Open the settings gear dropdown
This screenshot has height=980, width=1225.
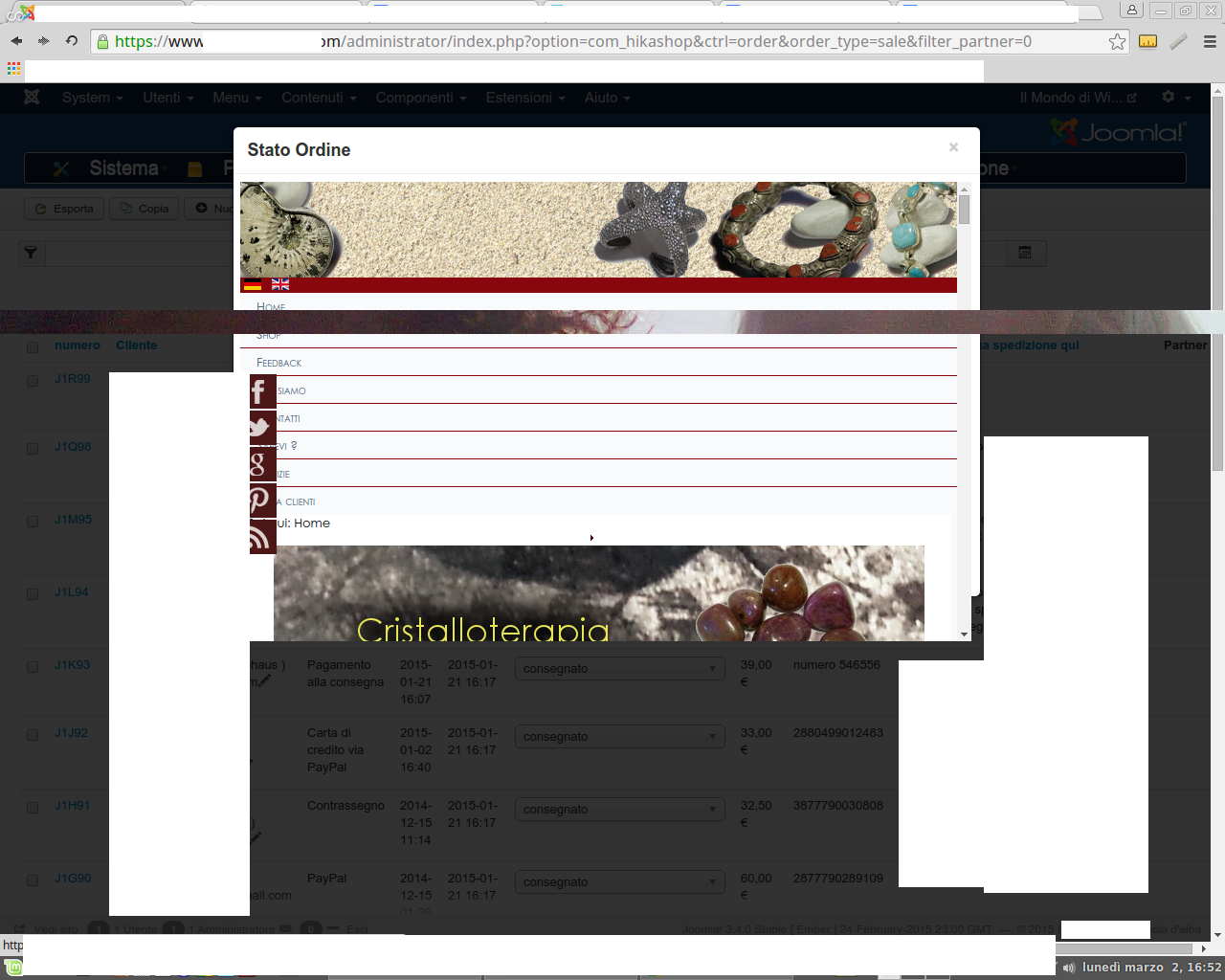(1176, 98)
